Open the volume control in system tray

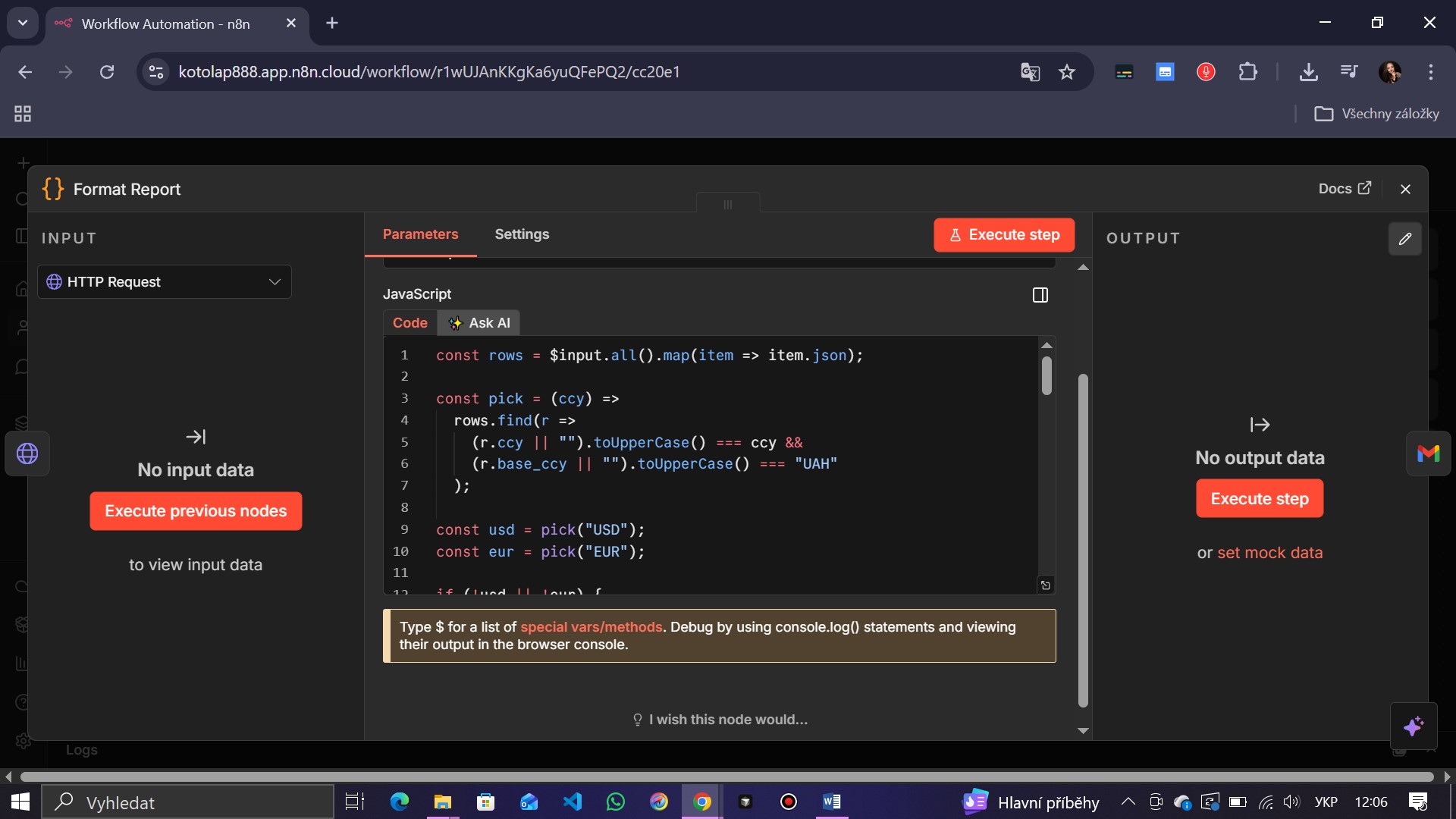(x=1291, y=802)
